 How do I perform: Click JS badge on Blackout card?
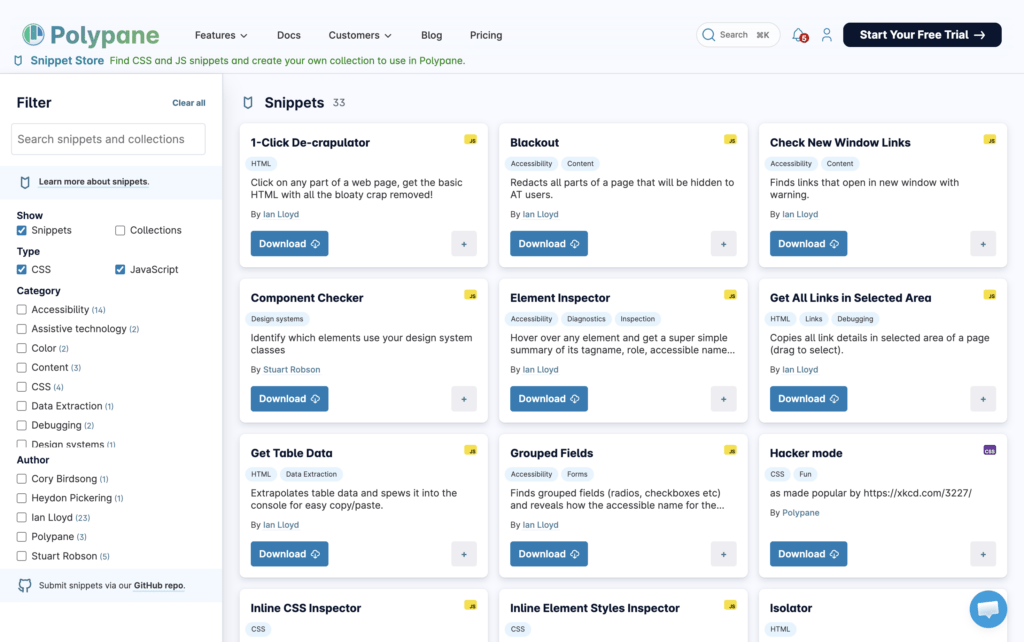coord(730,140)
